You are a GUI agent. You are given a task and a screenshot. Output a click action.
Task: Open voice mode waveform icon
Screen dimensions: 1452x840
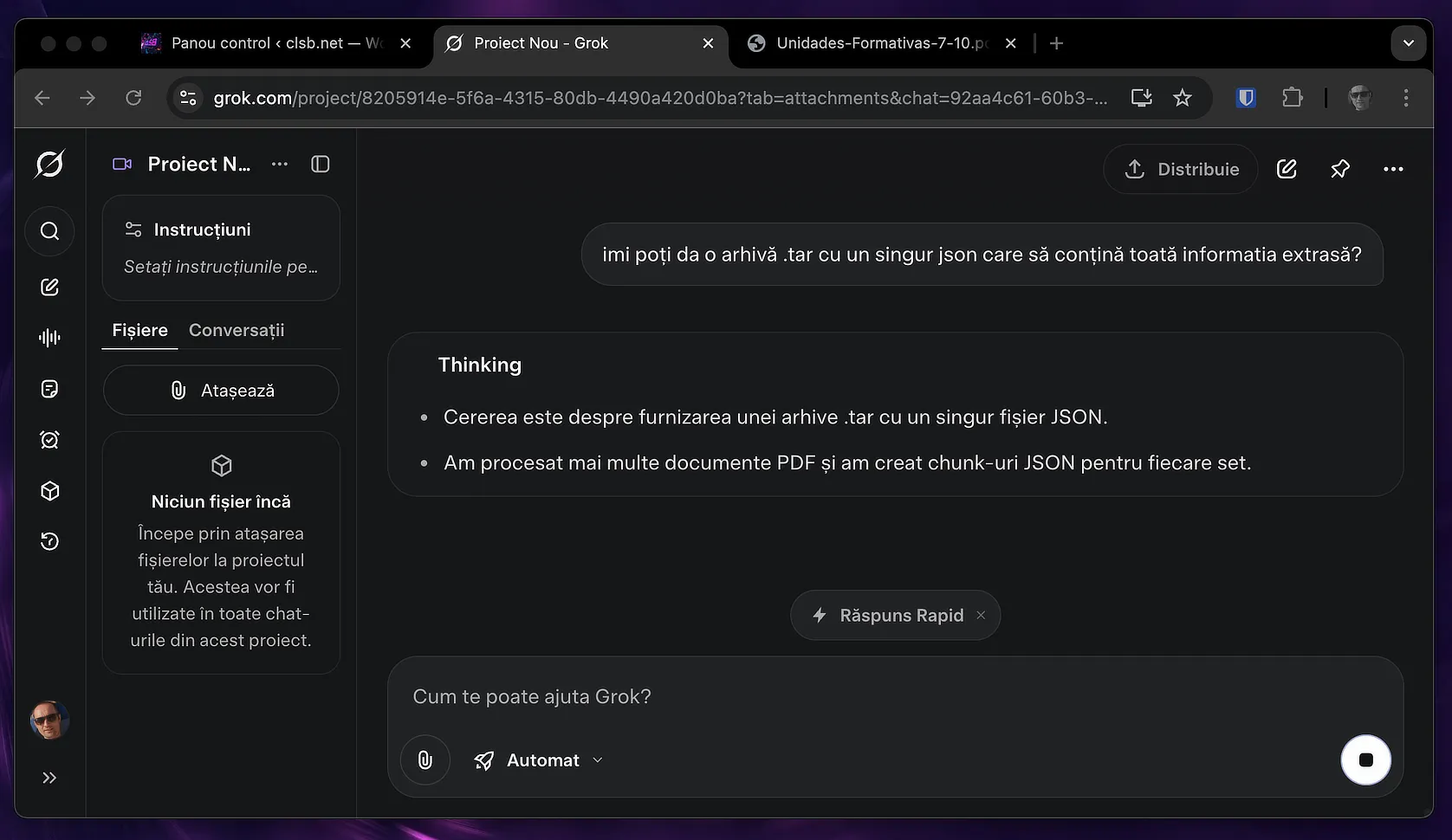[49, 338]
